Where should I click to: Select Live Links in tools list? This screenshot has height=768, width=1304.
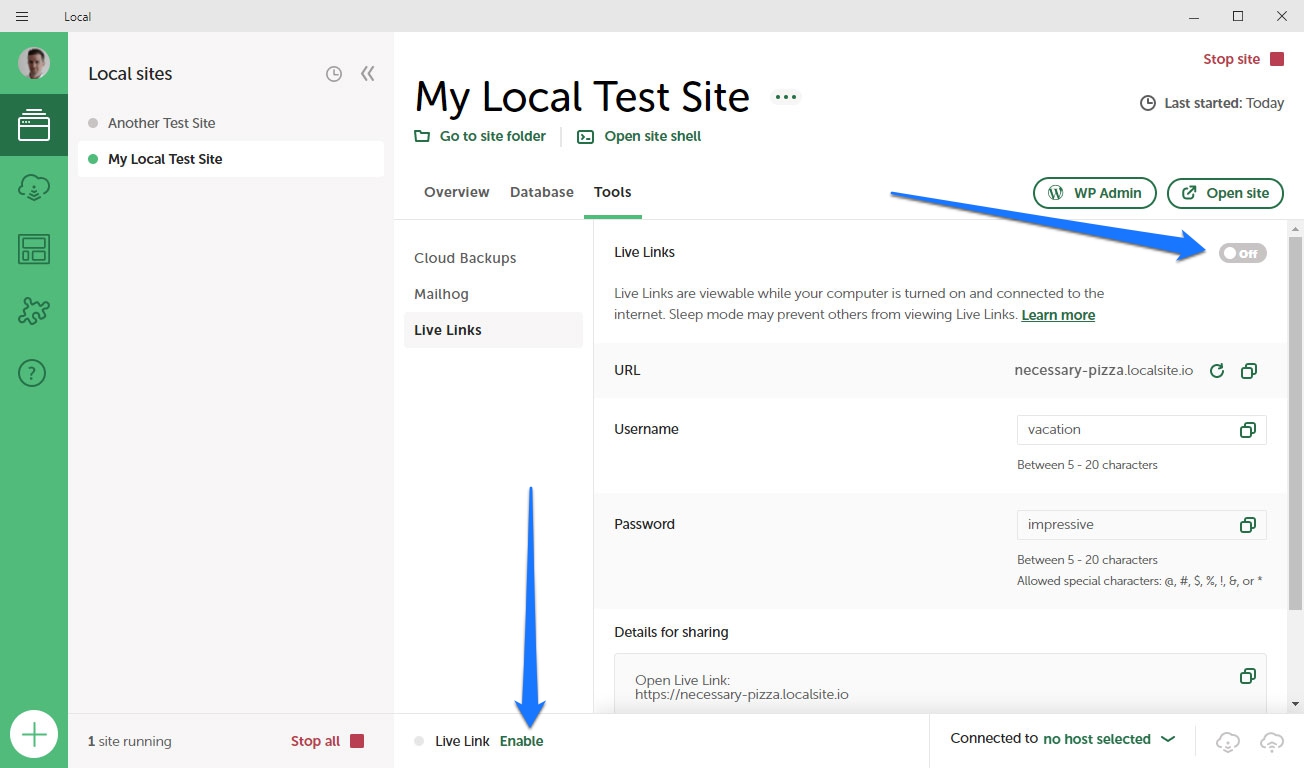493,330
